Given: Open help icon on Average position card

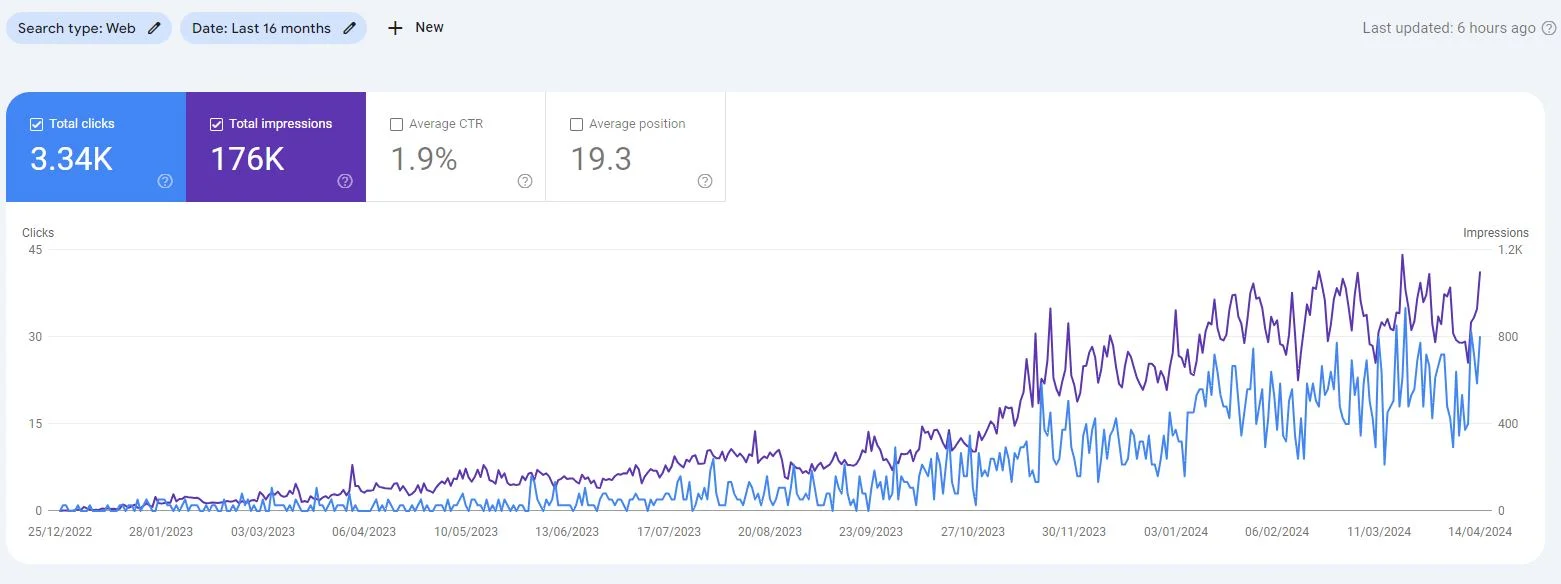Looking at the screenshot, I should [x=705, y=181].
